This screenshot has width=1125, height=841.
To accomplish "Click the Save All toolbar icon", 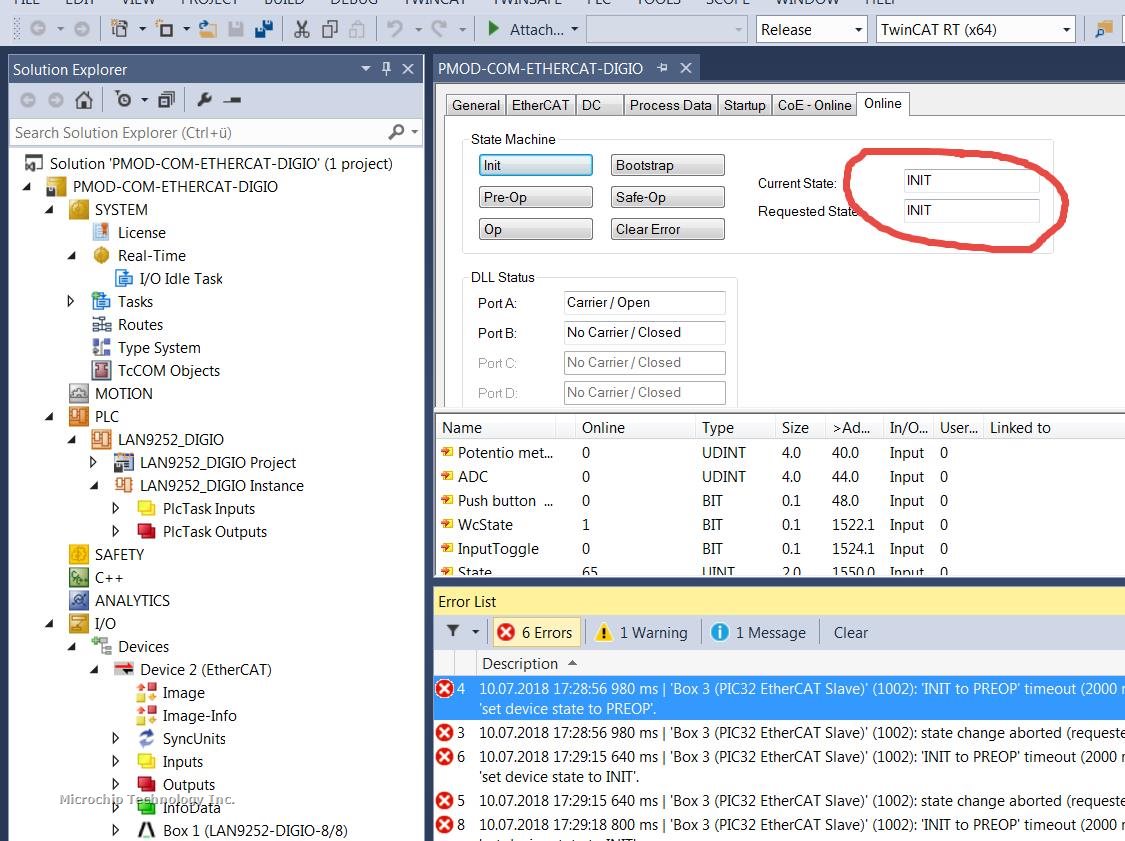I will (264, 29).
